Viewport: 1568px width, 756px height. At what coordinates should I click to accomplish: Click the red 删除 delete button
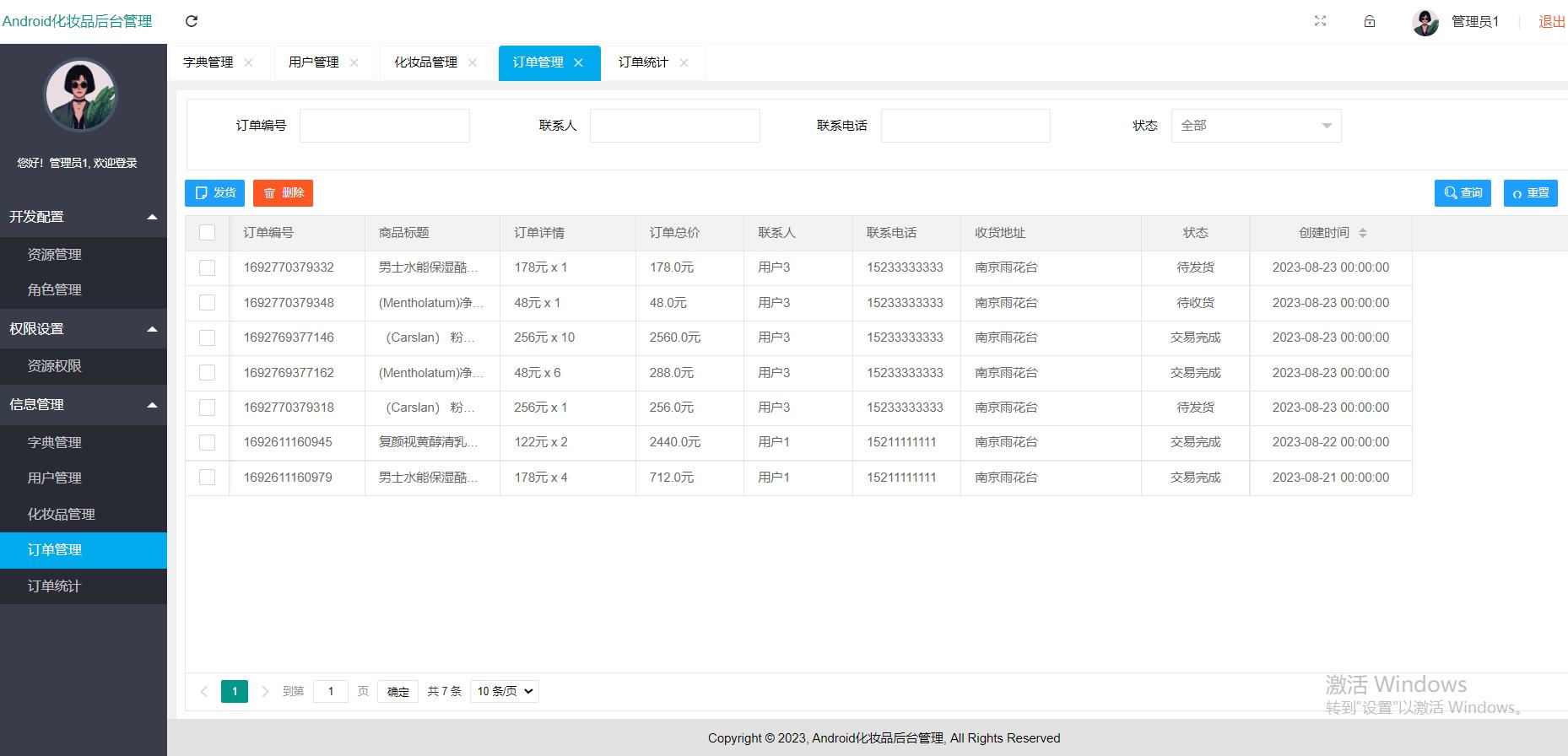(x=283, y=193)
